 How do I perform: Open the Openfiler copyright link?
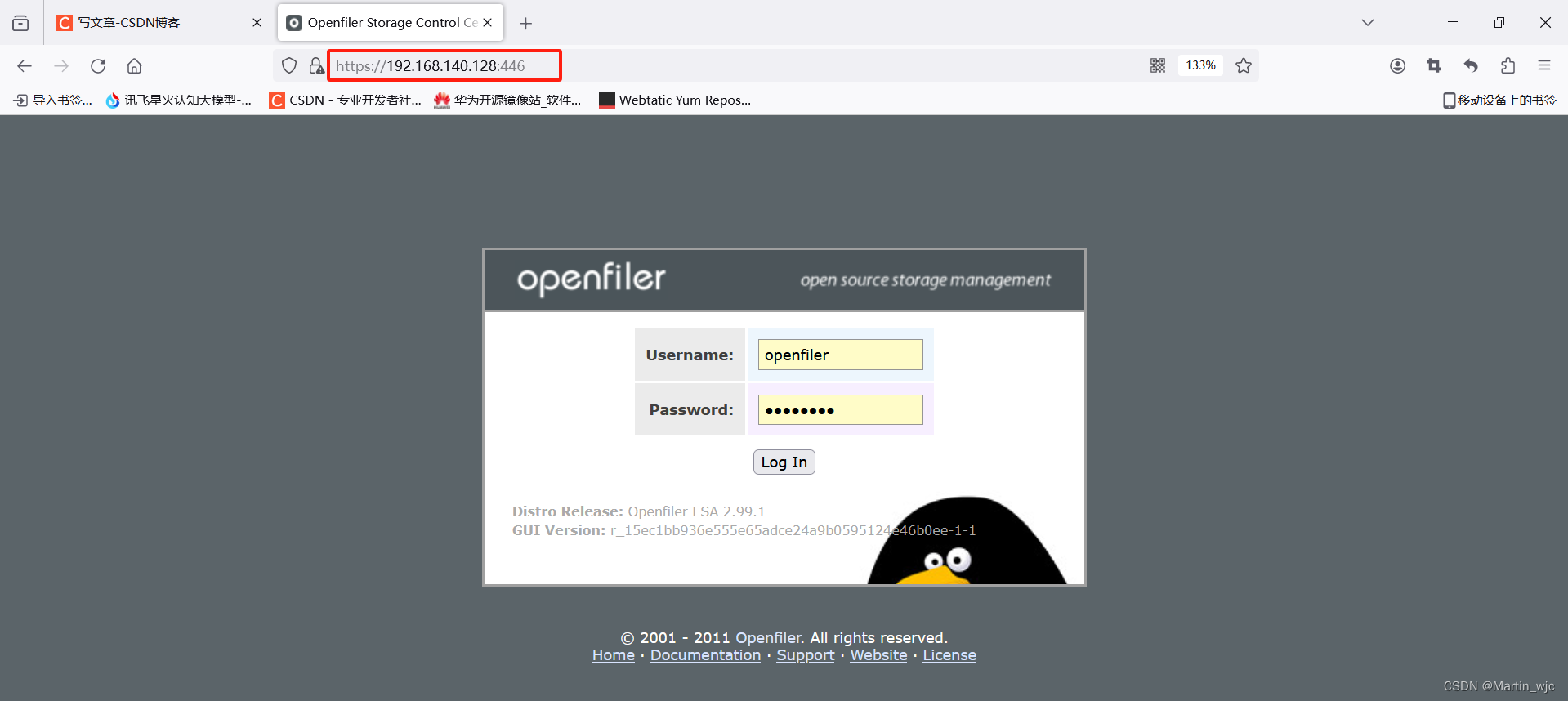tap(768, 638)
